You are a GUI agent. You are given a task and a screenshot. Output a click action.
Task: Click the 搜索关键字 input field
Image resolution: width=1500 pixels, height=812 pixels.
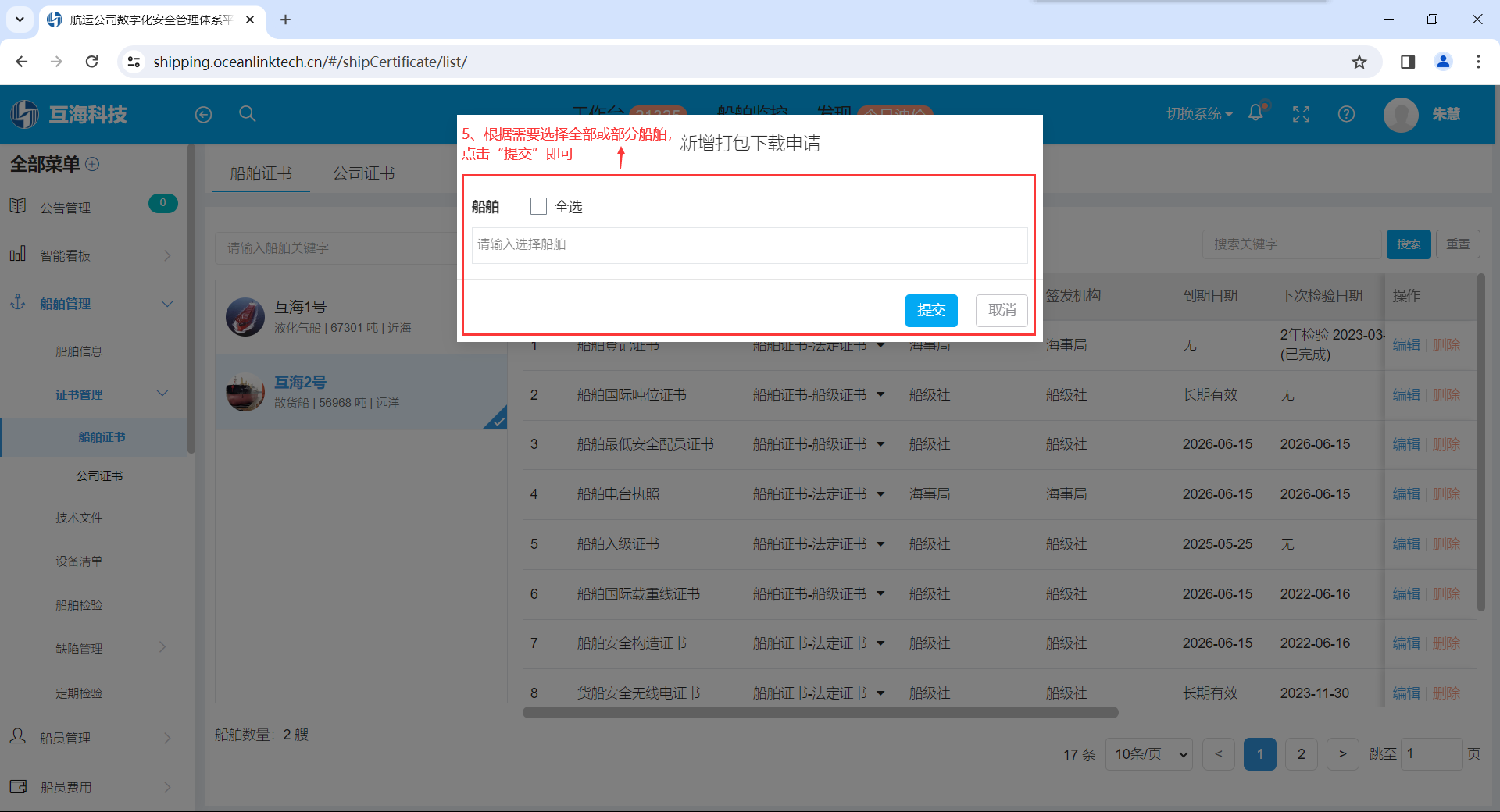click(x=1292, y=244)
